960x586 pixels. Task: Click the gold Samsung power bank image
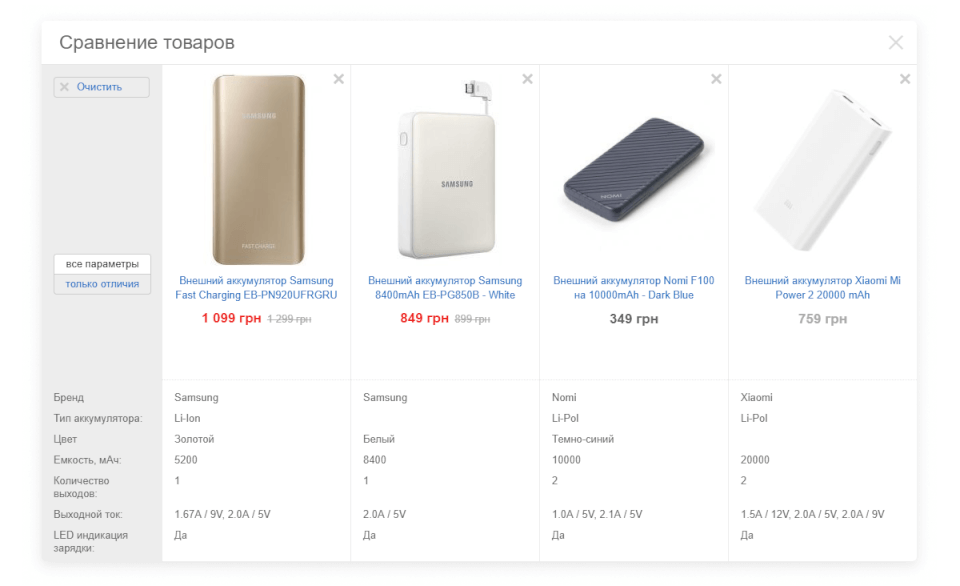coord(258,169)
